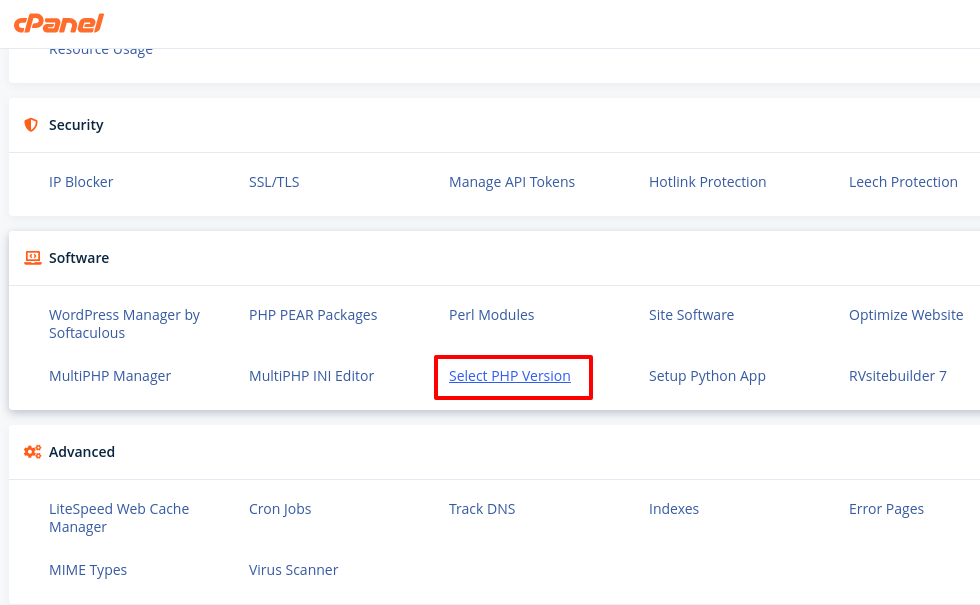The height and width of the screenshot is (605, 980).
Task: Open Cron Jobs
Action: click(x=279, y=509)
